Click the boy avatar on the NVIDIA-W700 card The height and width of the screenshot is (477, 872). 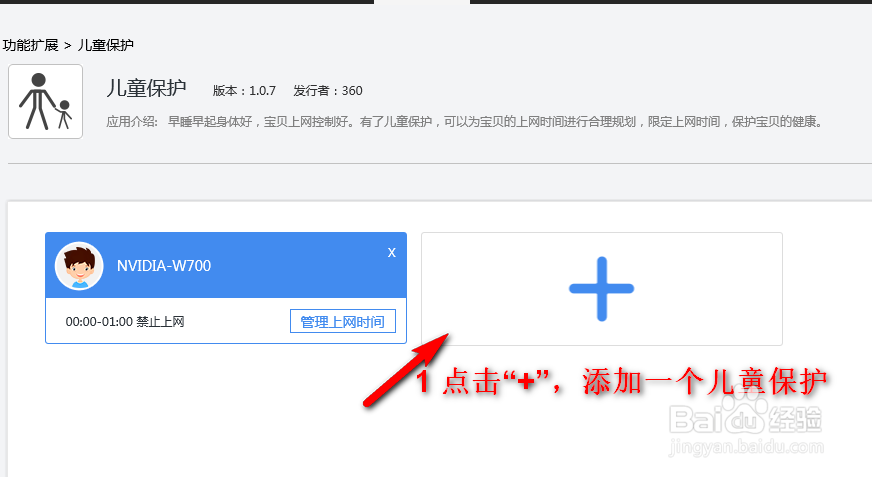tap(79, 265)
